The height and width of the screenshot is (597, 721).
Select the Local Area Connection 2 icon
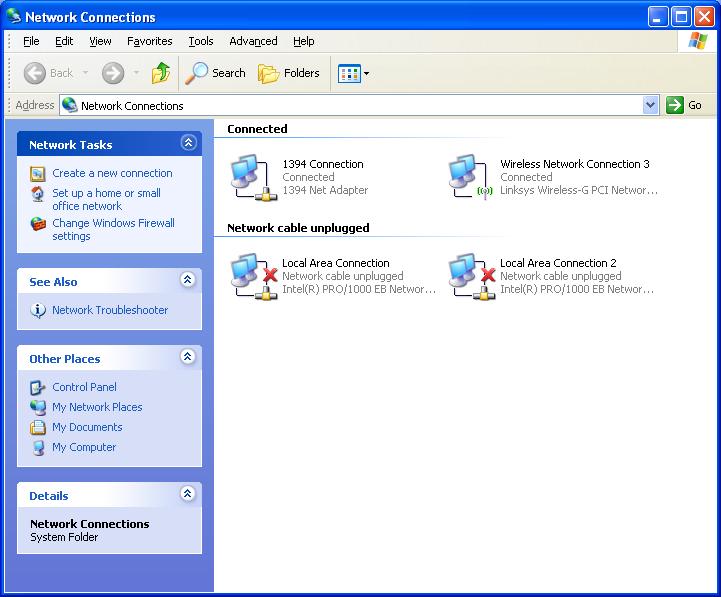tap(472, 277)
